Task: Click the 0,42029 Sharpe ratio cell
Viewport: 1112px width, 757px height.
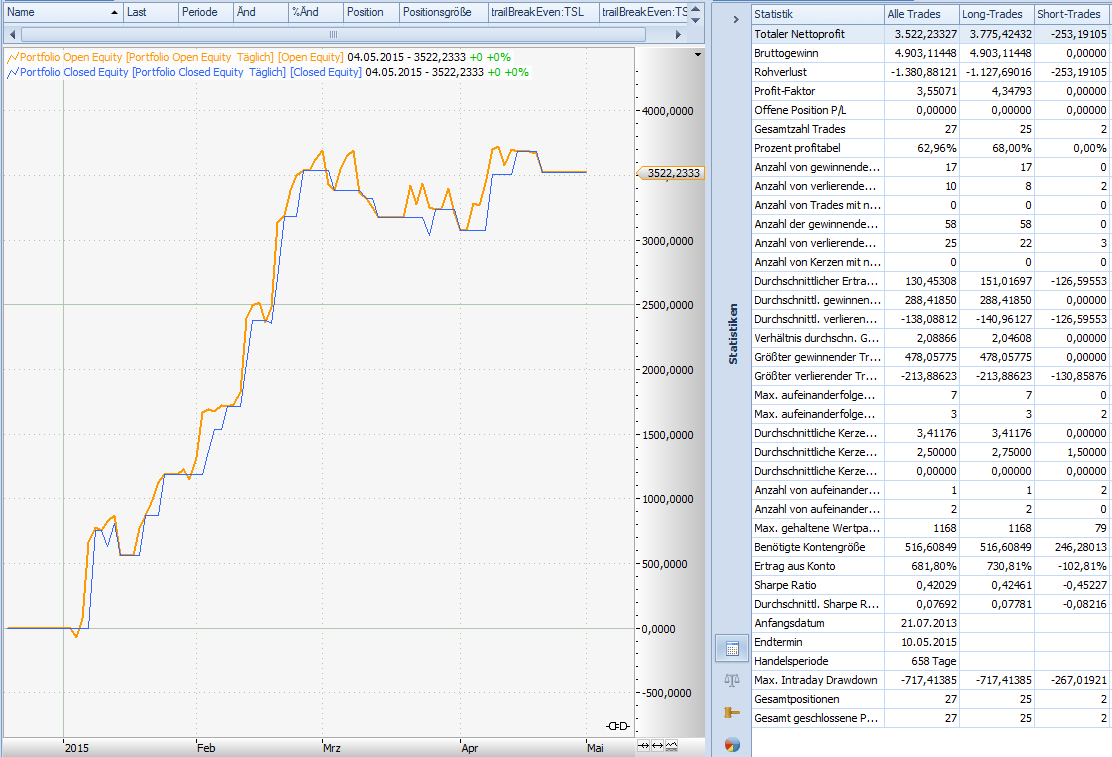Action: point(922,585)
